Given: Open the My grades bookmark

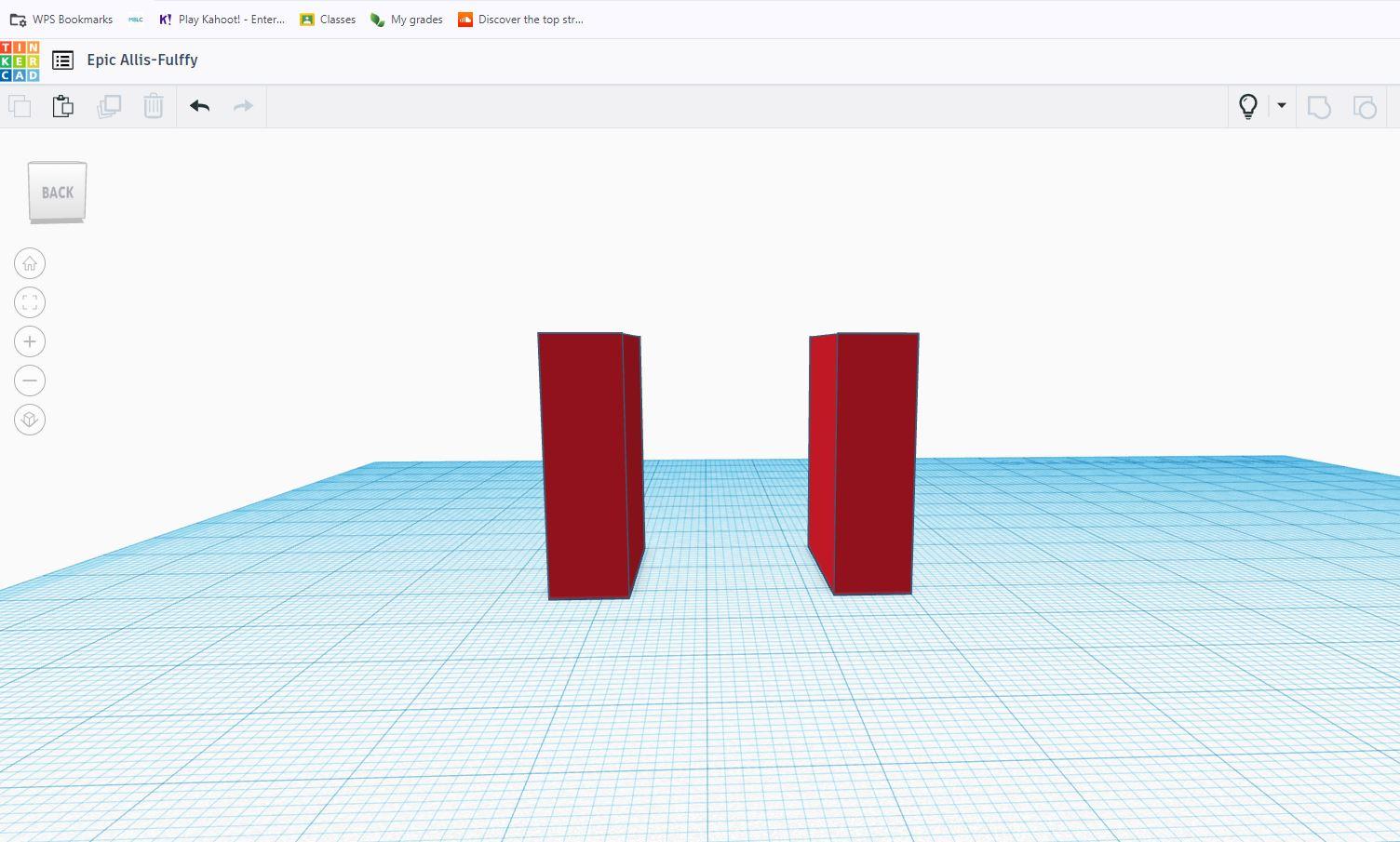Looking at the screenshot, I should tap(407, 19).
